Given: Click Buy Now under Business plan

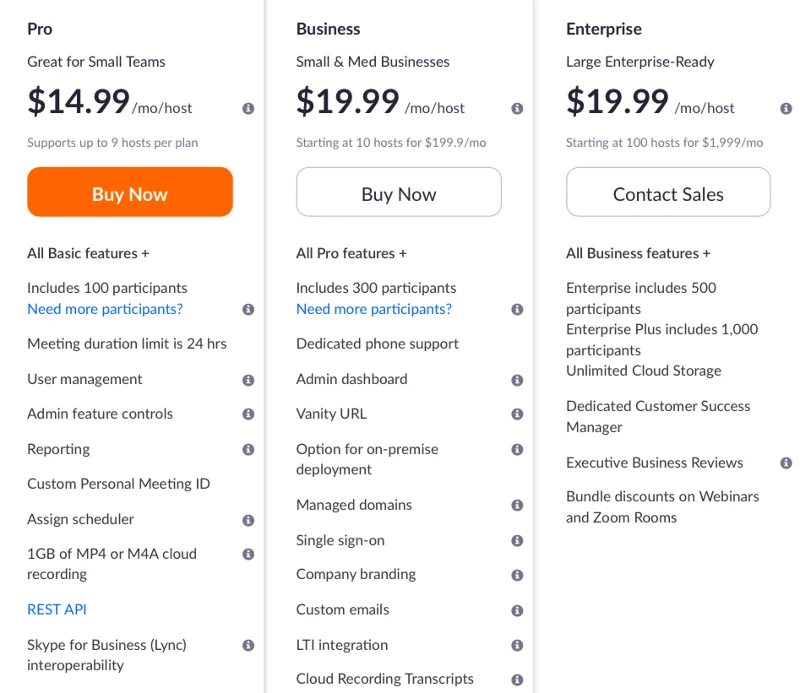Looking at the screenshot, I should (x=398, y=193).
